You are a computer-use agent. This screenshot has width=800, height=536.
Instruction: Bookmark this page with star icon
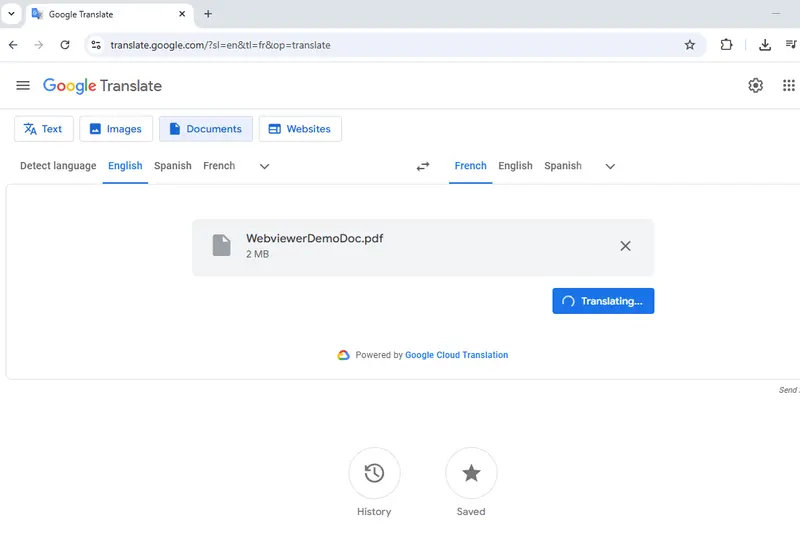(690, 45)
